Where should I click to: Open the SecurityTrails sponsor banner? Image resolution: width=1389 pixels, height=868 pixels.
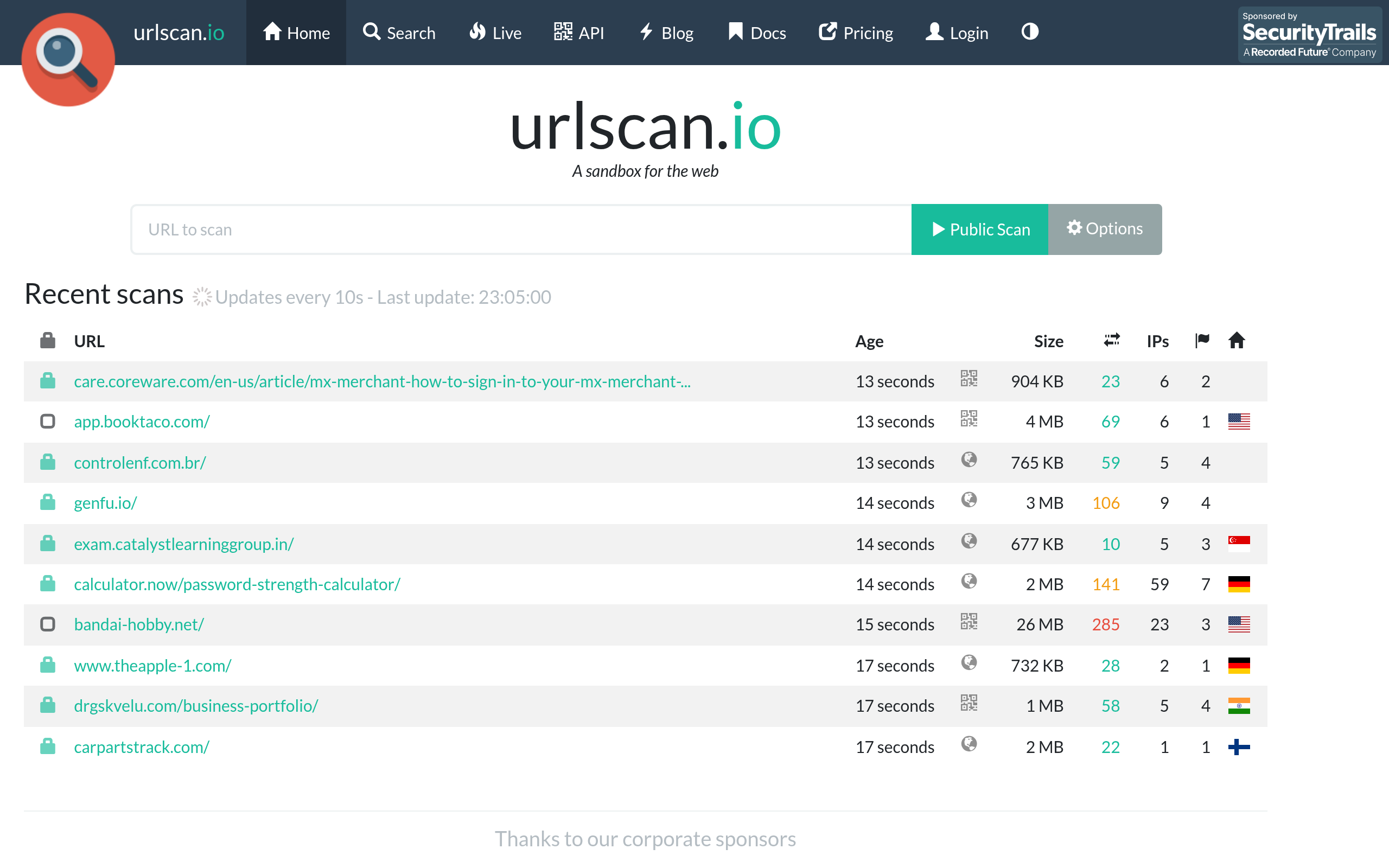1309,34
